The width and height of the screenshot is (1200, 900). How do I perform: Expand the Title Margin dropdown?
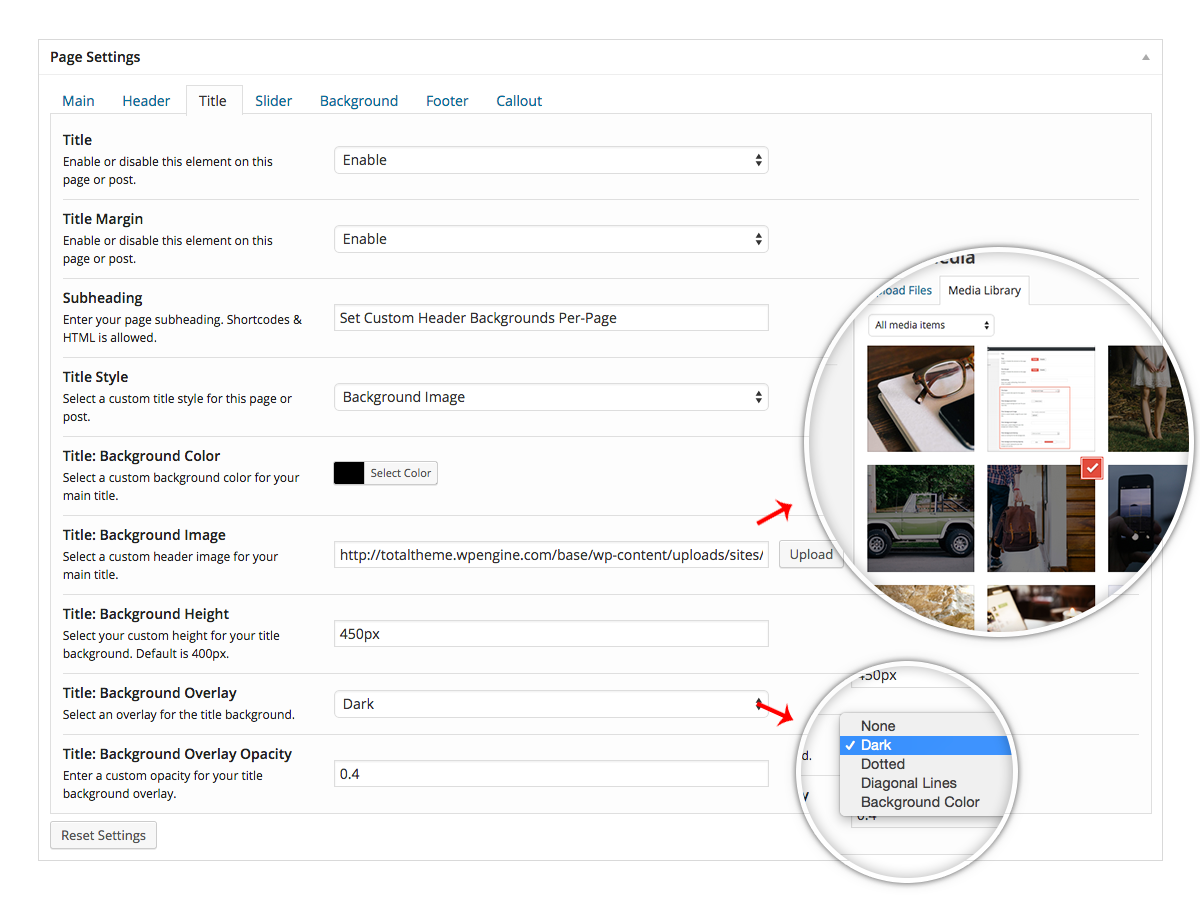[551, 239]
